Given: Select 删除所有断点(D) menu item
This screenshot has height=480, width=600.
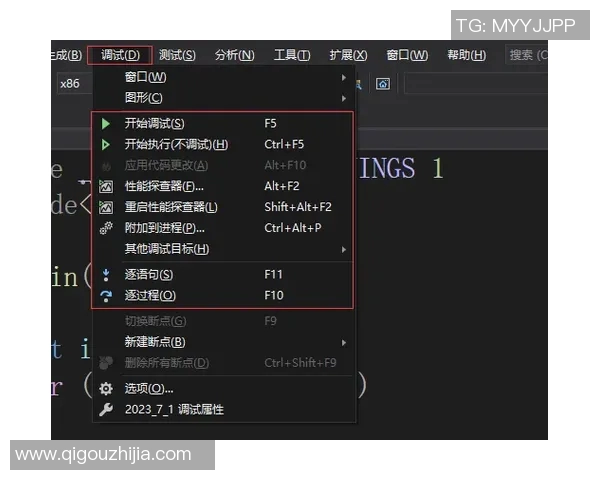Looking at the screenshot, I should pos(224,363).
